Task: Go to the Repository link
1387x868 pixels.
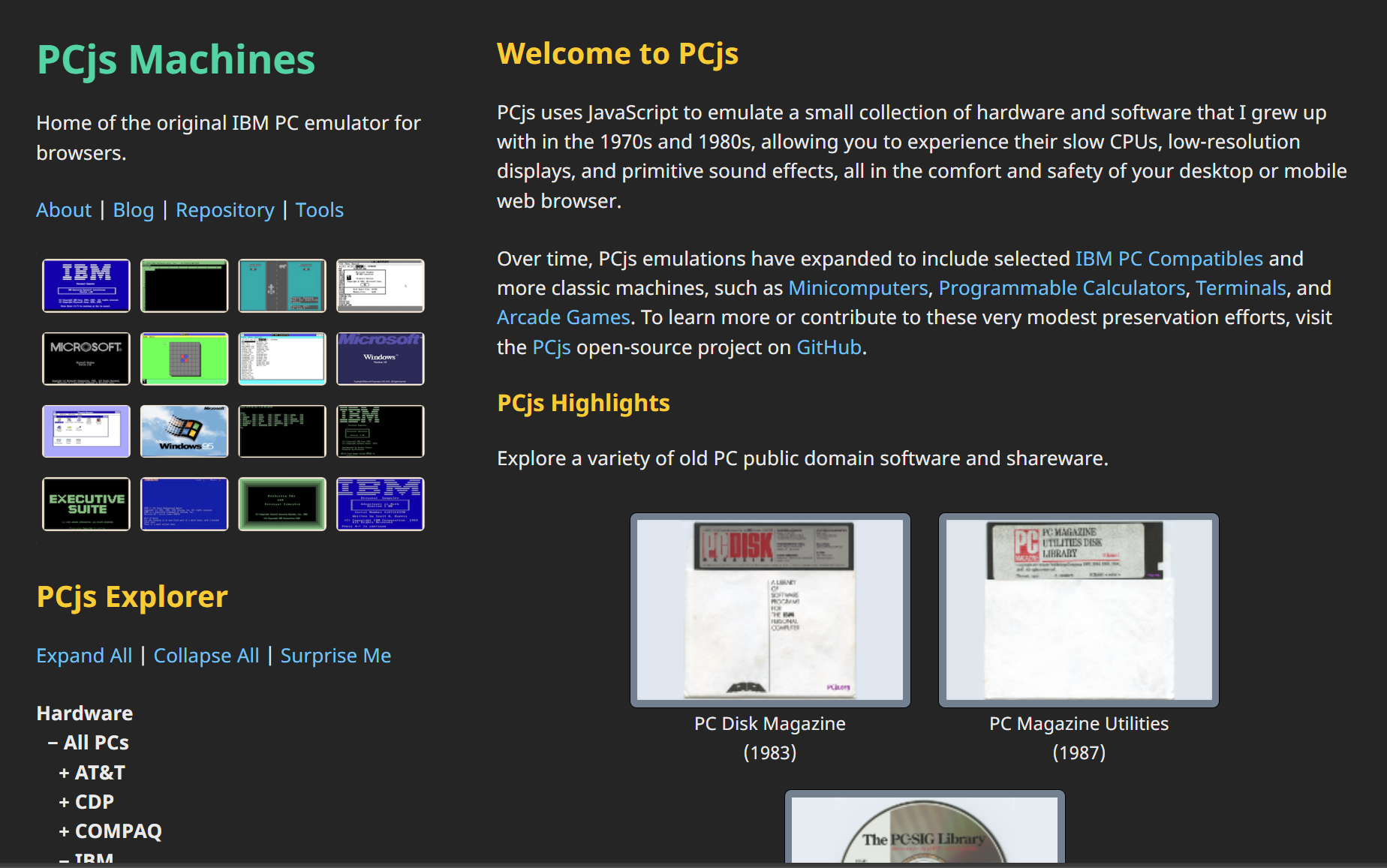Action: pos(225,210)
